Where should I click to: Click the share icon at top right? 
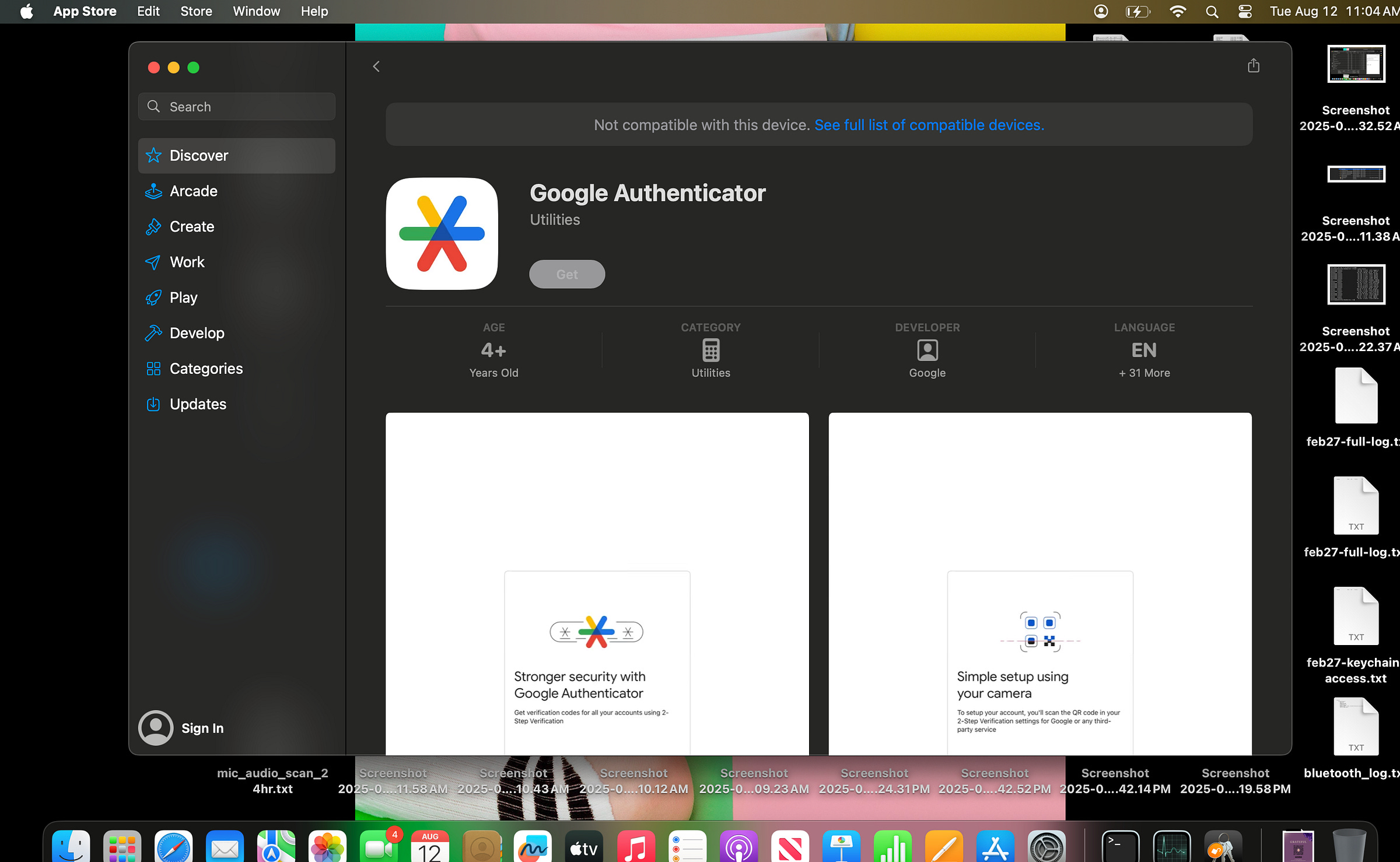tap(1253, 66)
